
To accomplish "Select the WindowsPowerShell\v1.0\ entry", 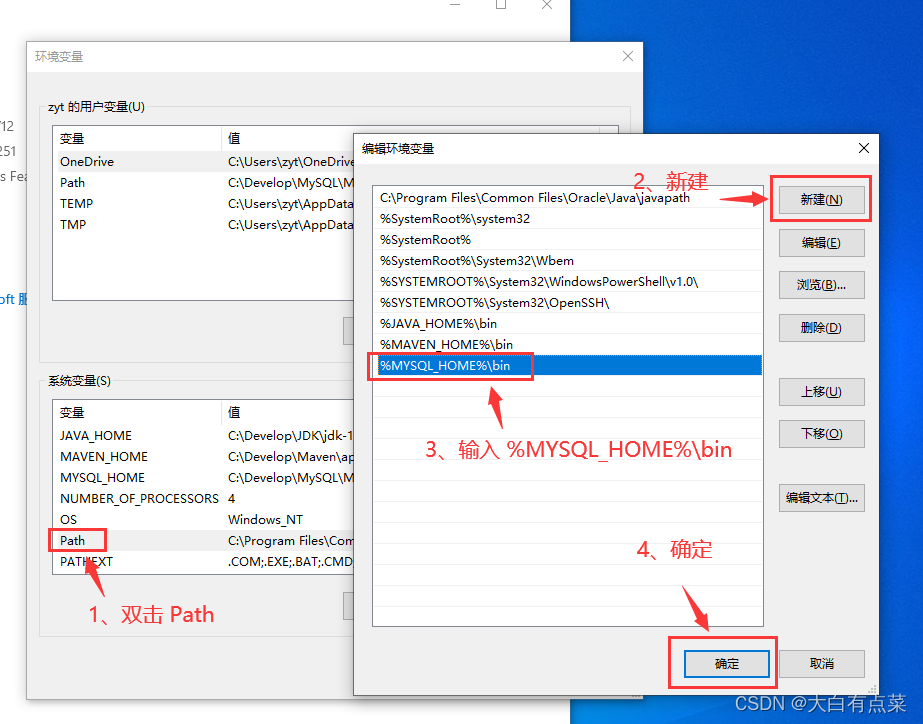I will [567, 282].
